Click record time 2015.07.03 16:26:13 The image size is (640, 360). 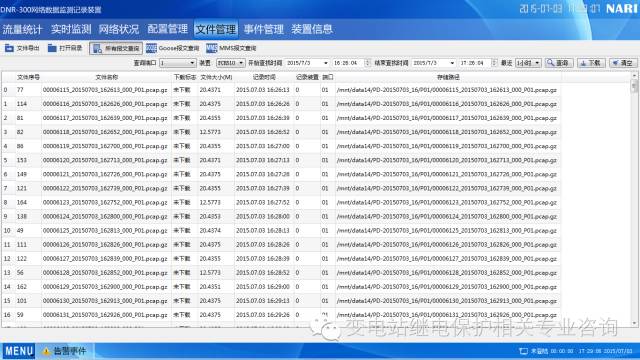click(x=262, y=90)
